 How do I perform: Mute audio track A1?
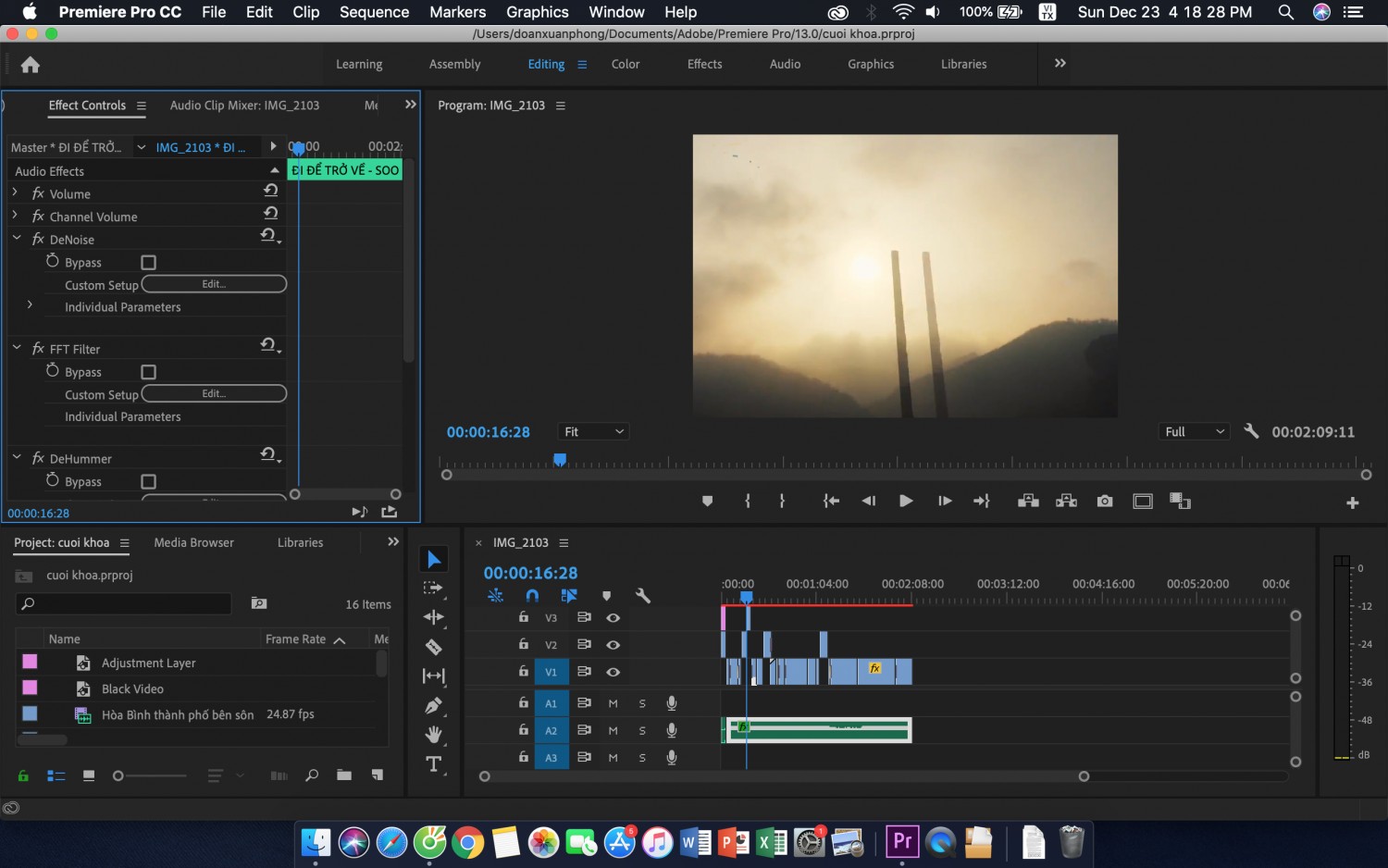[613, 703]
